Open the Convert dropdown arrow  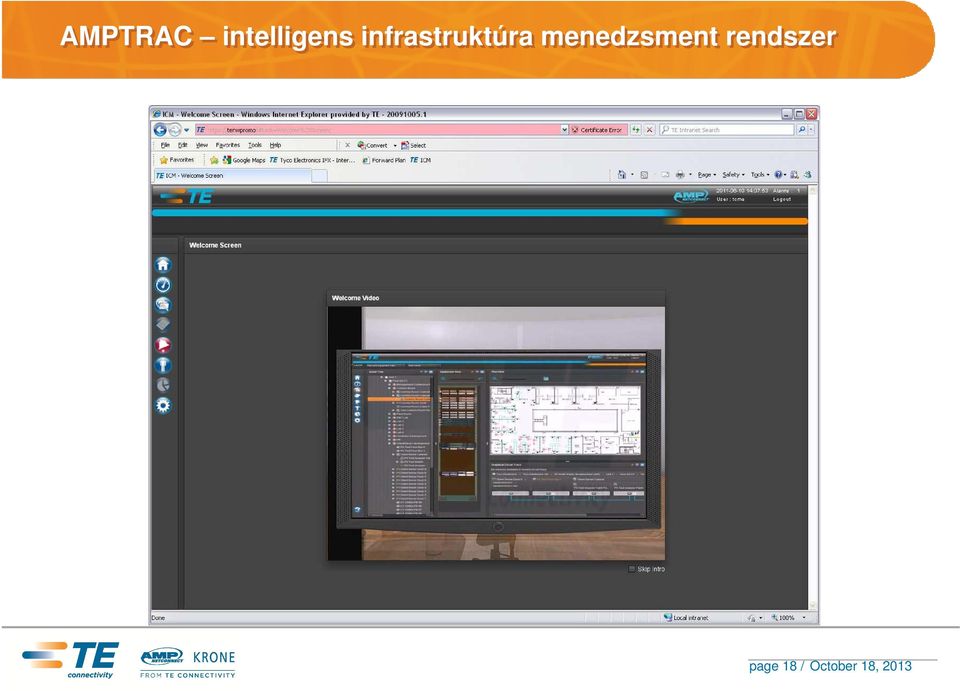395,146
